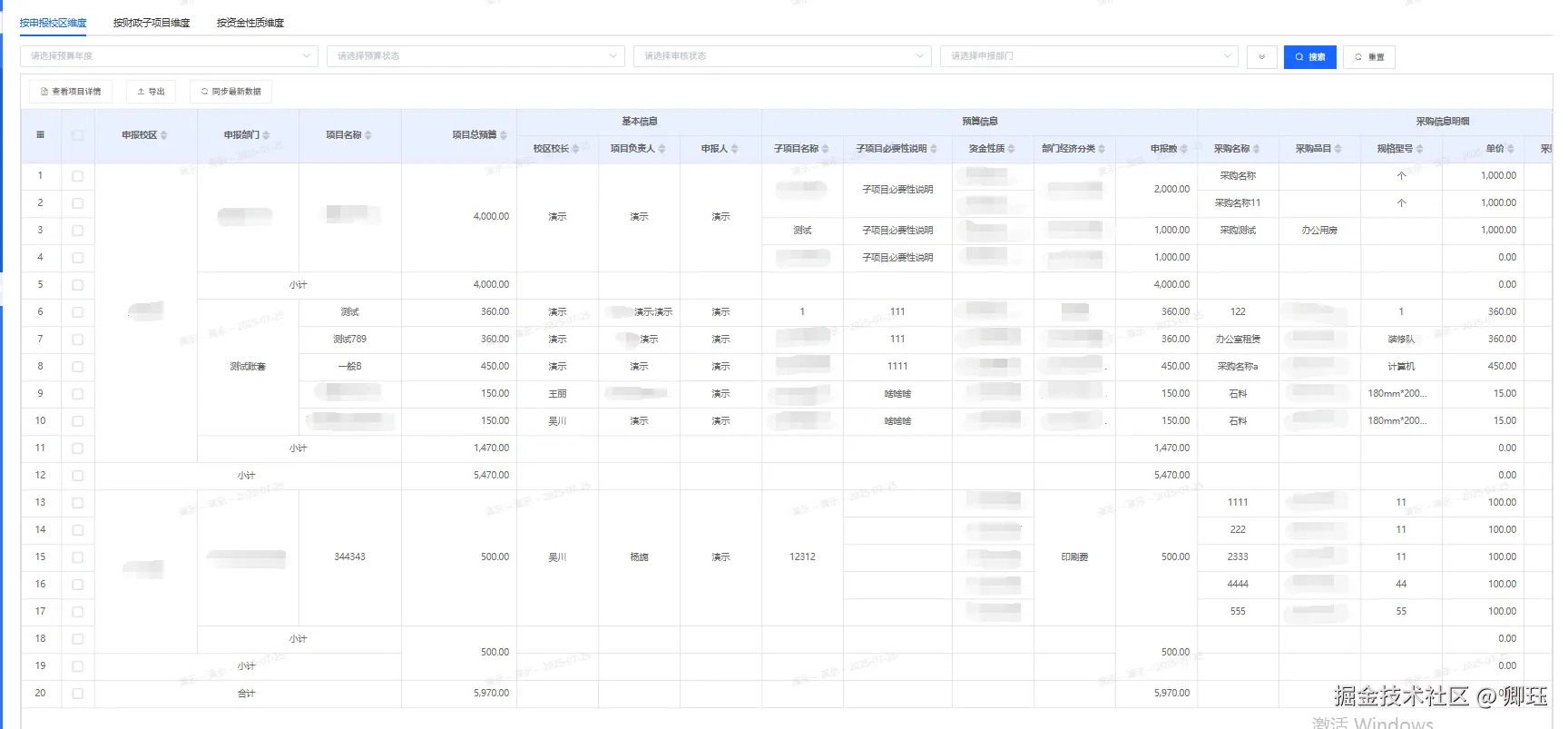Click the 导出 export button
The height and width of the screenshot is (729, 1568).
coord(151,92)
